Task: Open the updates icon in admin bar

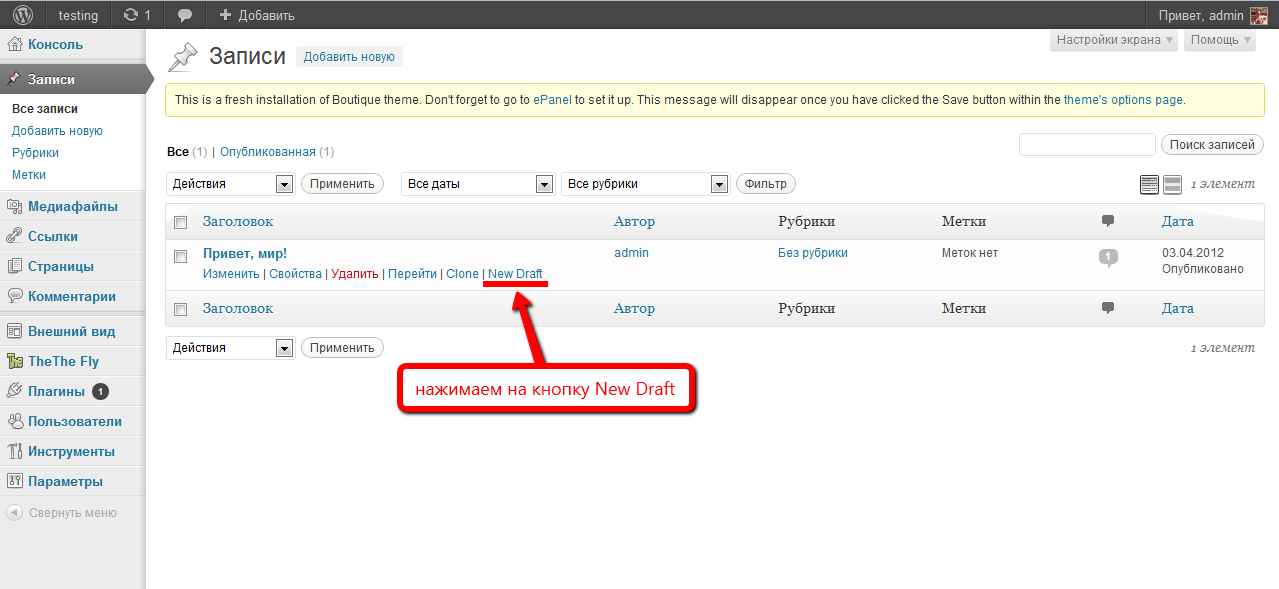Action: point(137,15)
